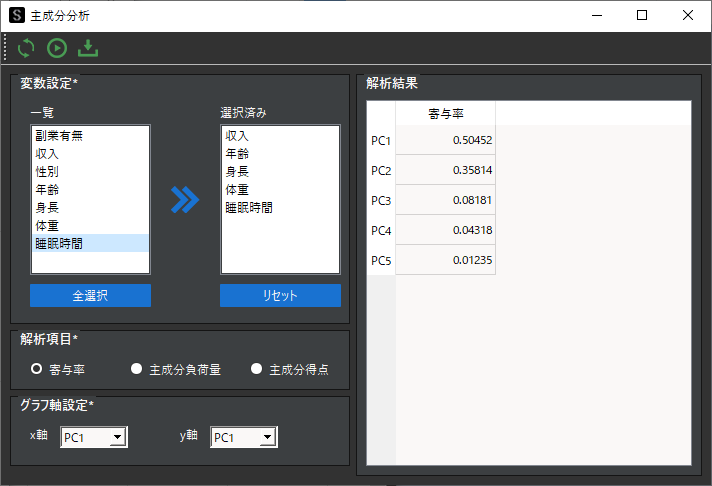
Task: Minimize the 主成分分析 window
Action: pyautogui.click(x=597, y=15)
